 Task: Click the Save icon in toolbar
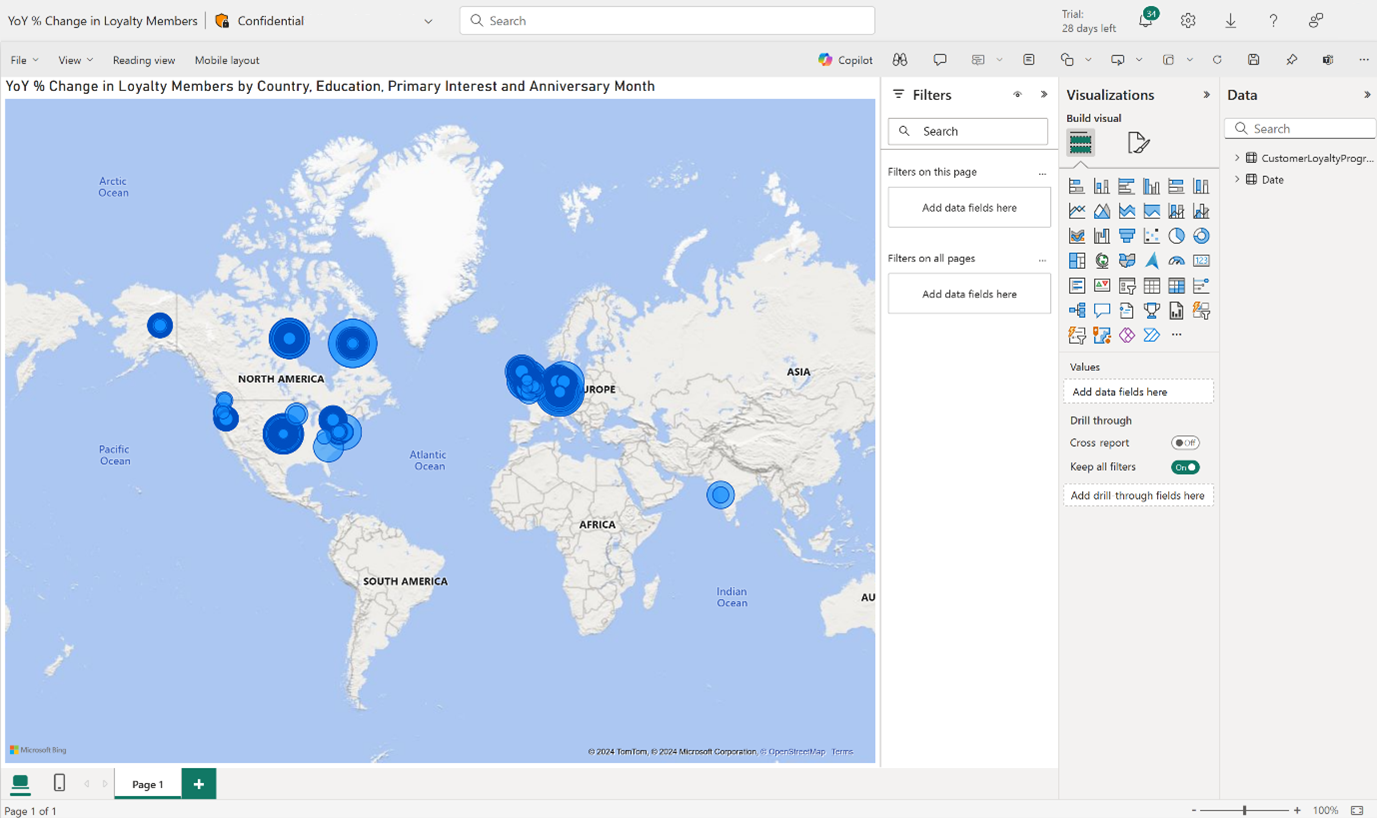(x=1253, y=60)
